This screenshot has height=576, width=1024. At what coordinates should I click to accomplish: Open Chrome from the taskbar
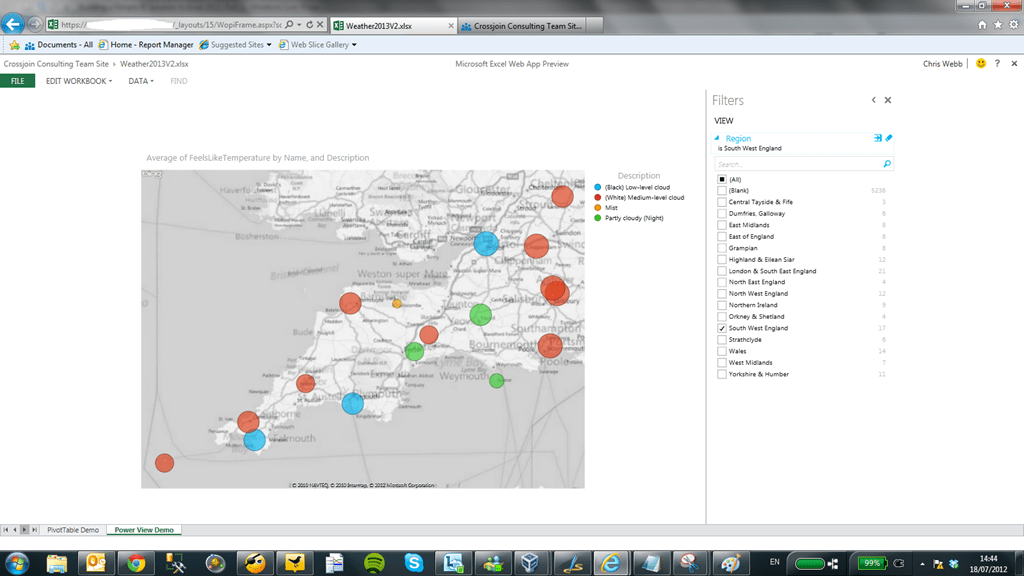[136, 563]
